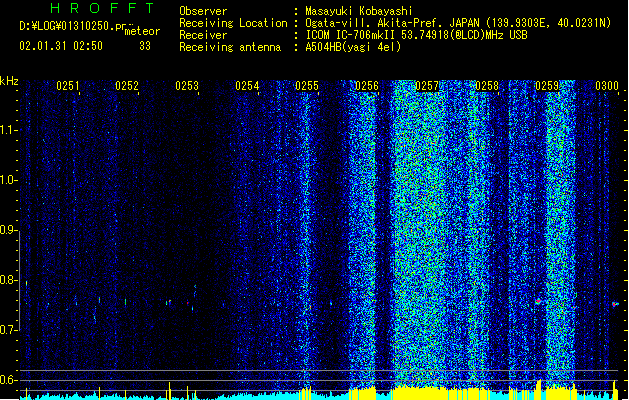Click the 0.6 kHz axis label
The height and width of the screenshot is (400, 629).
point(9,380)
